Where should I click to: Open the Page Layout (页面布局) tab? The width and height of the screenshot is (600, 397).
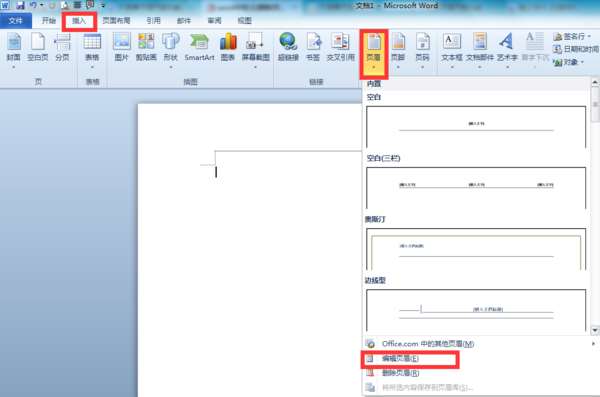(x=116, y=21)
